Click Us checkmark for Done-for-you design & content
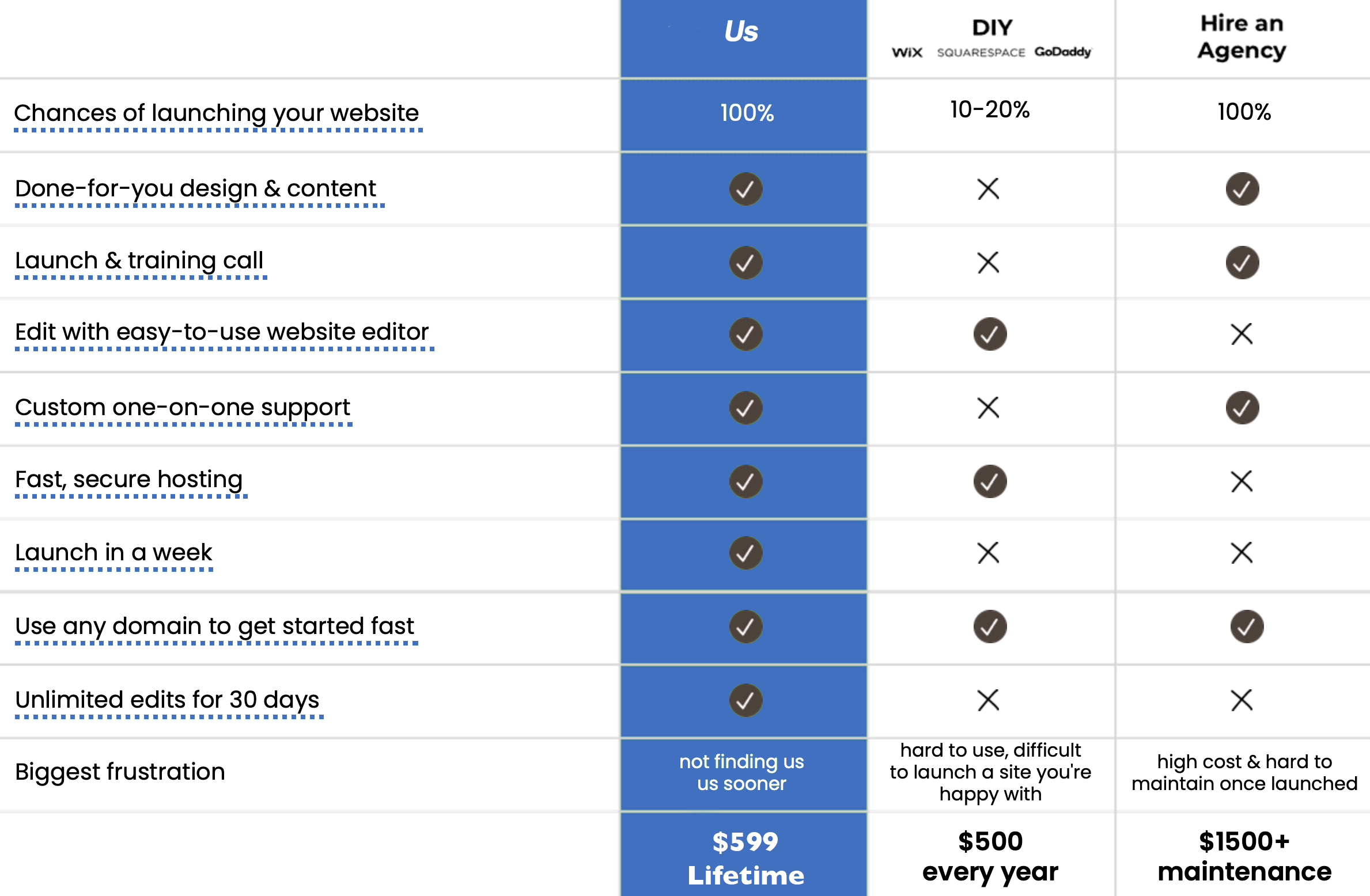Image resolution: width=1370 pixels, height=896 pixels. (745, 189)
